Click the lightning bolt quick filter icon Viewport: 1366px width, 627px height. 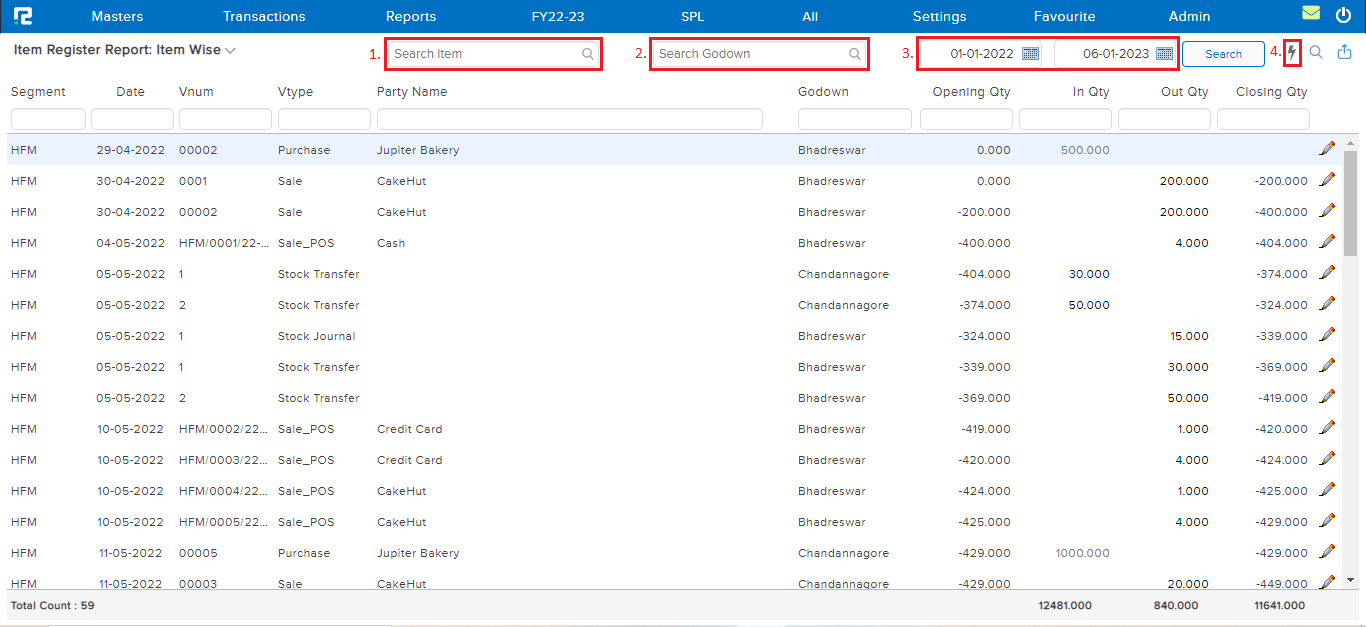(x=1292, y=53)
